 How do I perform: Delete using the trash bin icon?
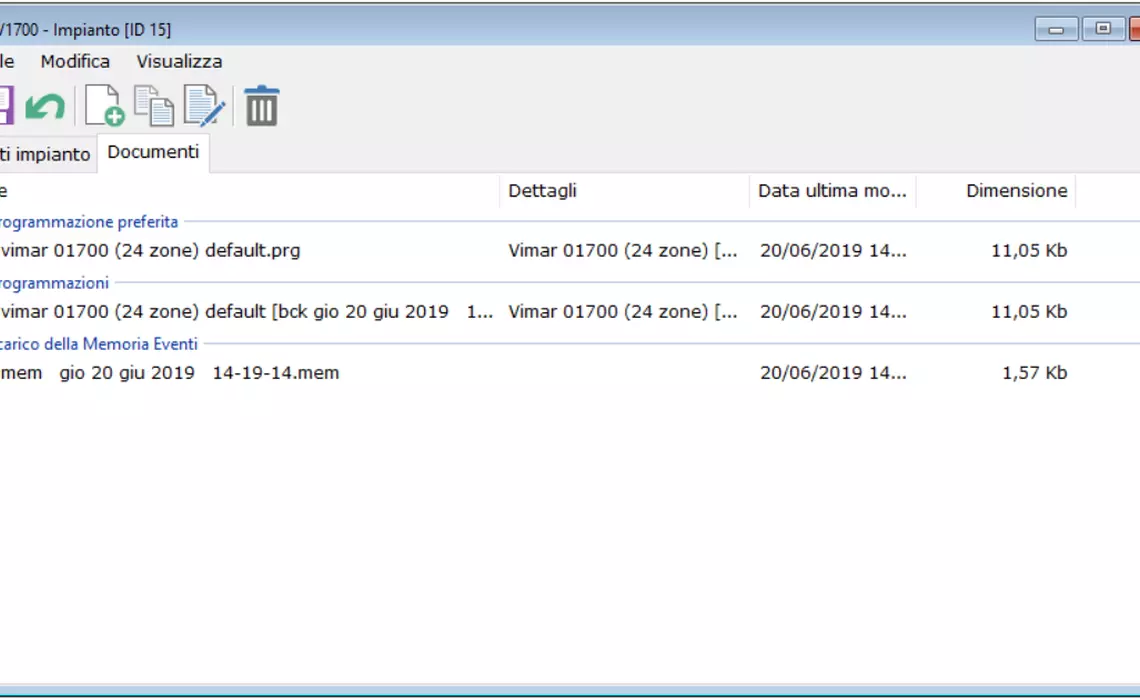coord(262,106)
